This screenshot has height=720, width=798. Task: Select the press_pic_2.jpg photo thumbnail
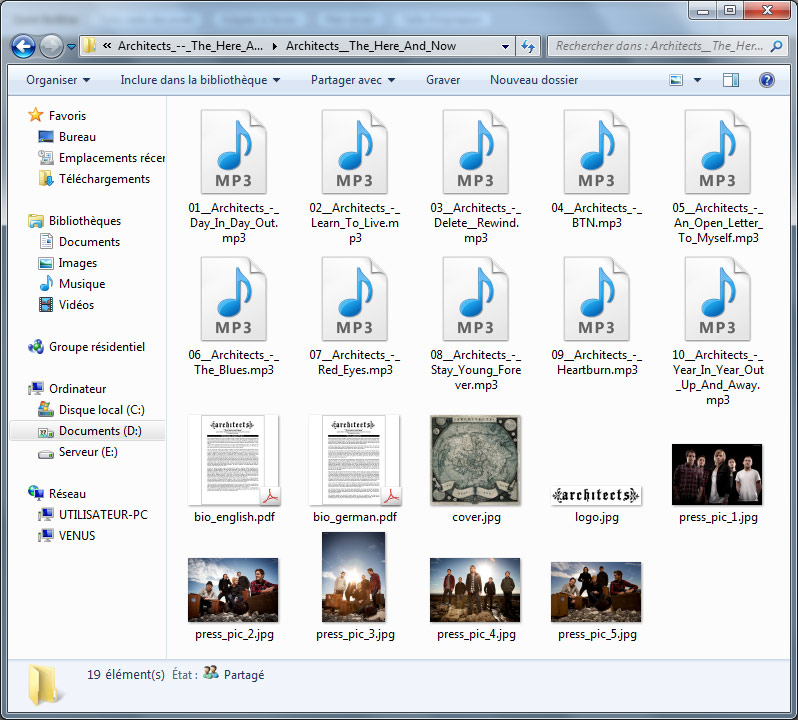pos(234,590)
